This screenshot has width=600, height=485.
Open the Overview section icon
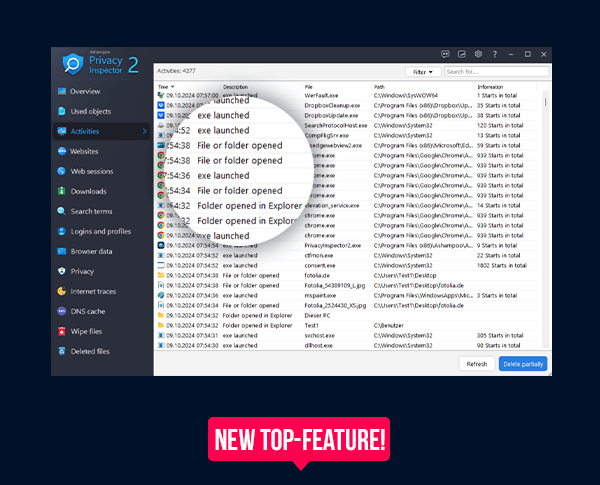(62, 91)
